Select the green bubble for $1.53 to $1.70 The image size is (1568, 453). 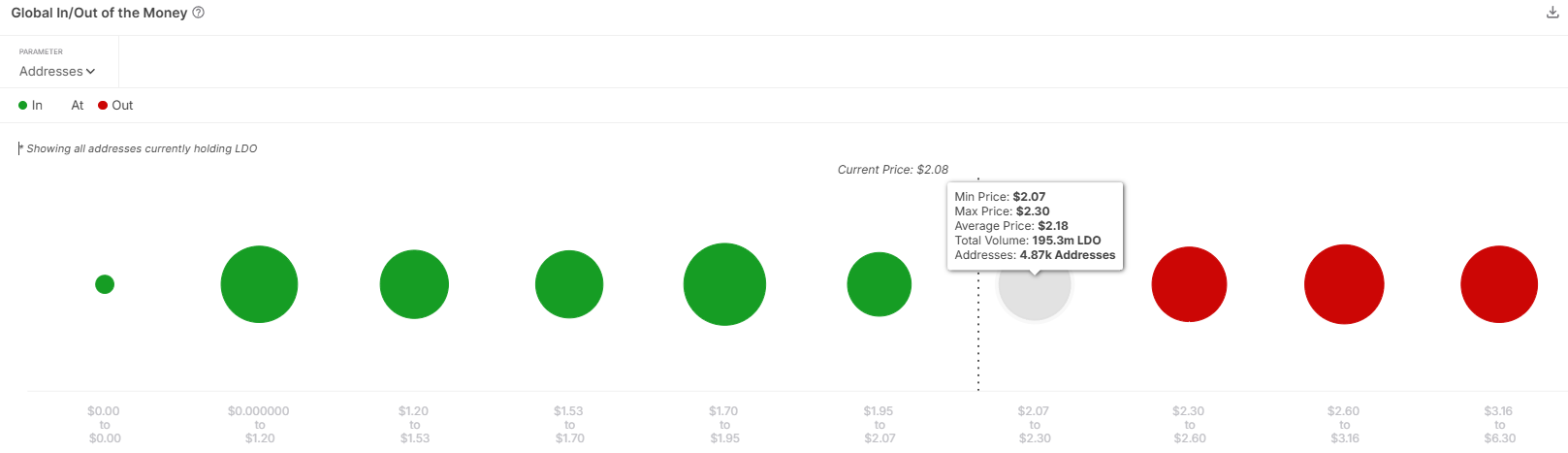point(569,284)
